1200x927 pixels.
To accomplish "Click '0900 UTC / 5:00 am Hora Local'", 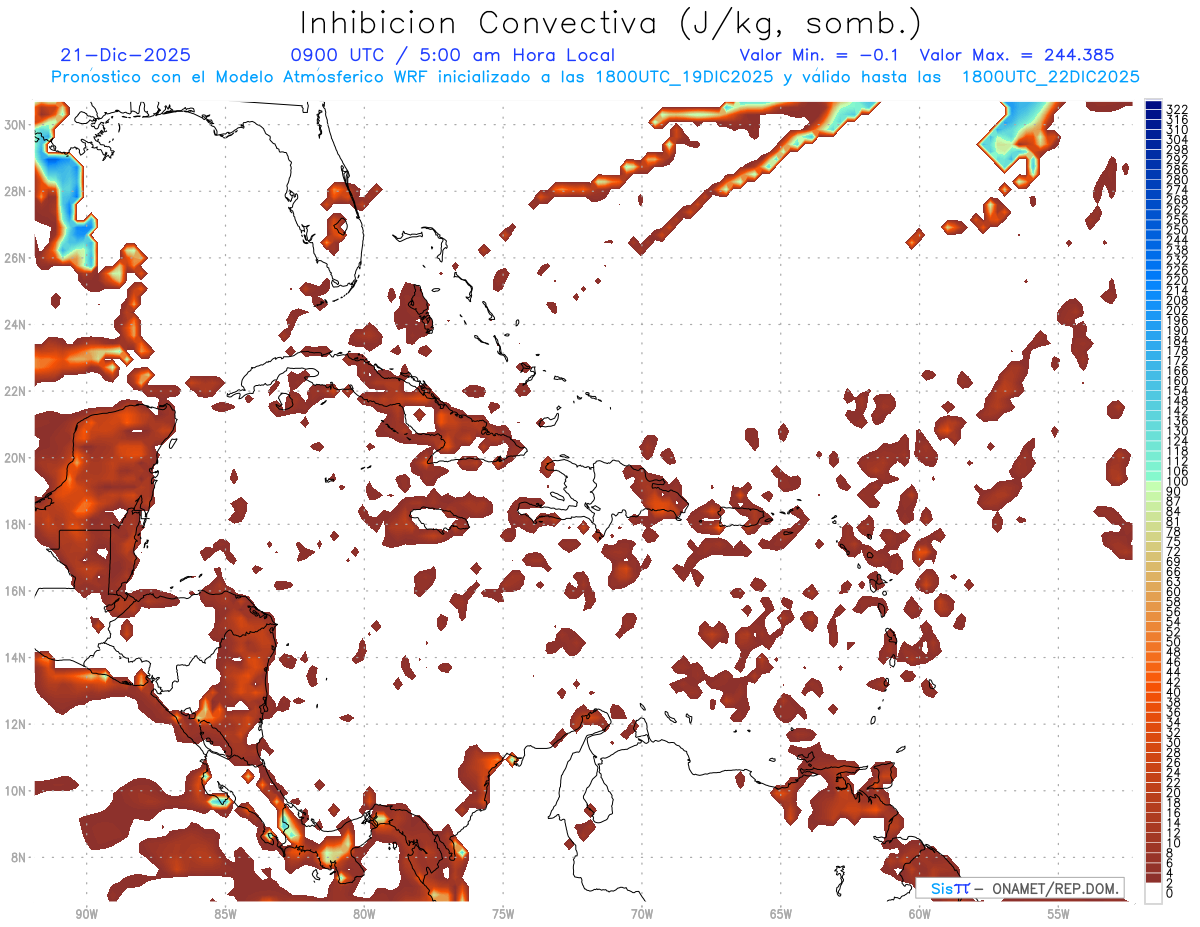I will [452, 56].
